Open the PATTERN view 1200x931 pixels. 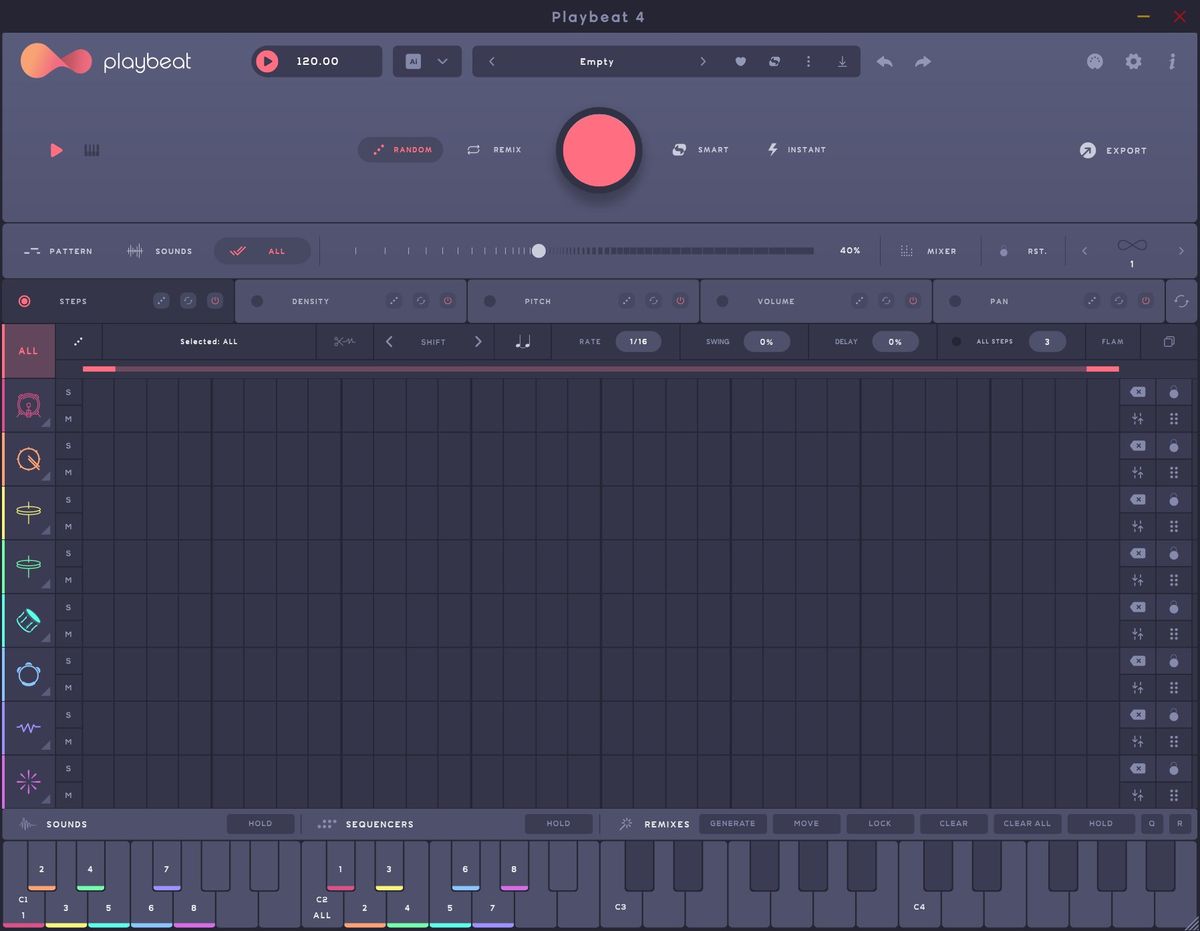tap(58, 251)
